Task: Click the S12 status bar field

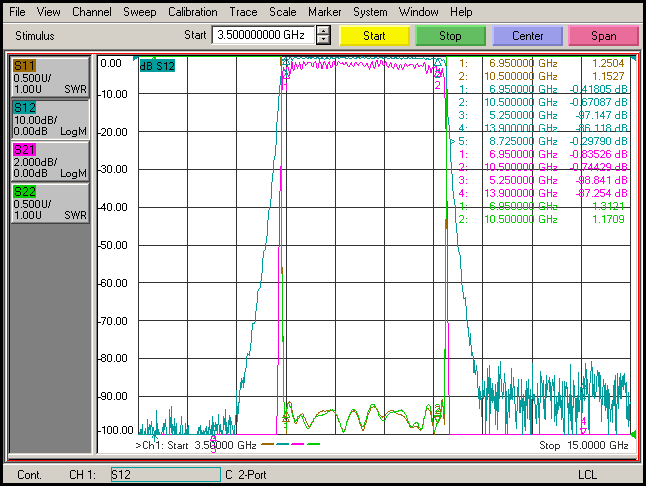Action: coord(166,474)
